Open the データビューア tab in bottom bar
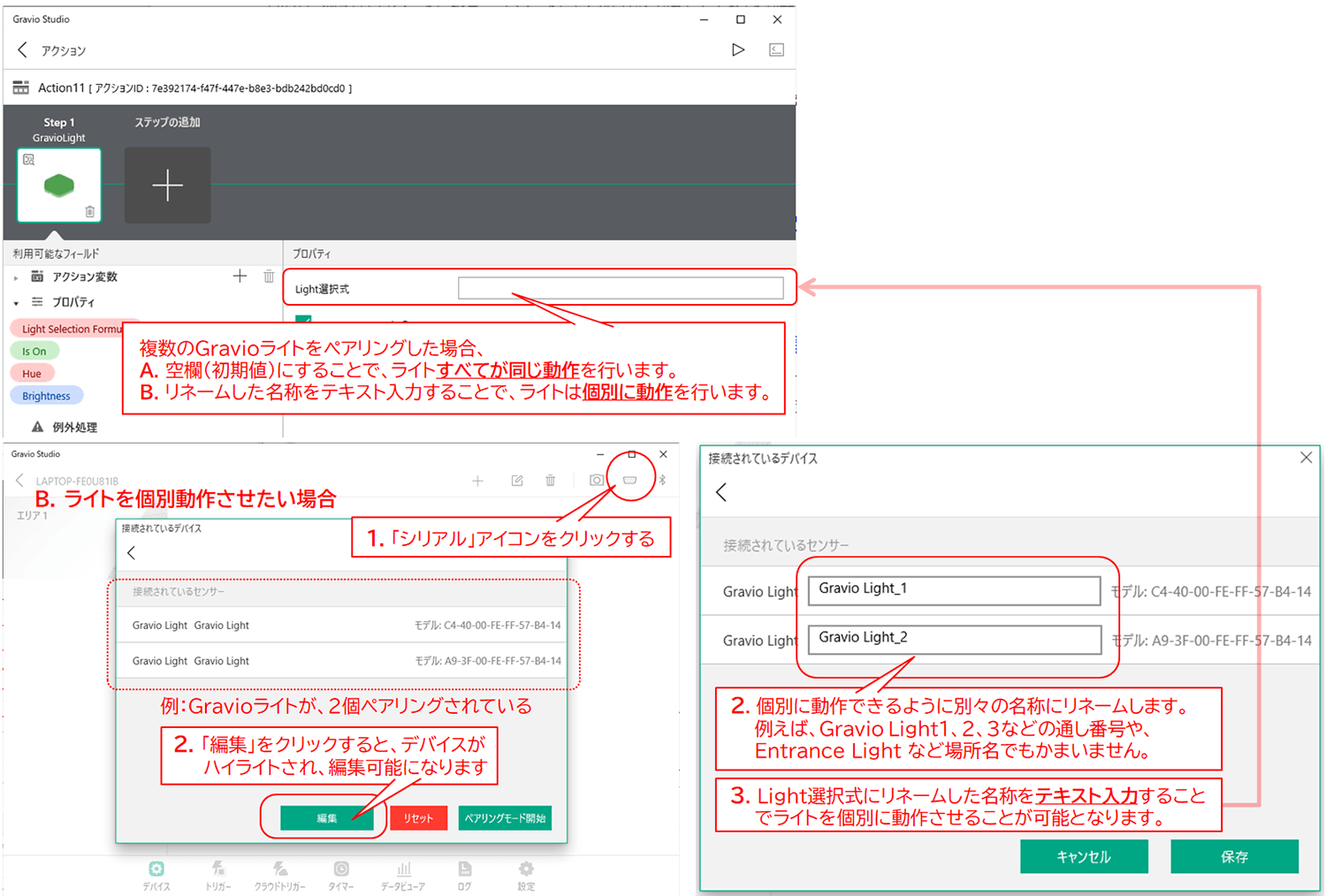This screenshot has height=896, width=1326. pyautogui.click(x=403, y=876)
